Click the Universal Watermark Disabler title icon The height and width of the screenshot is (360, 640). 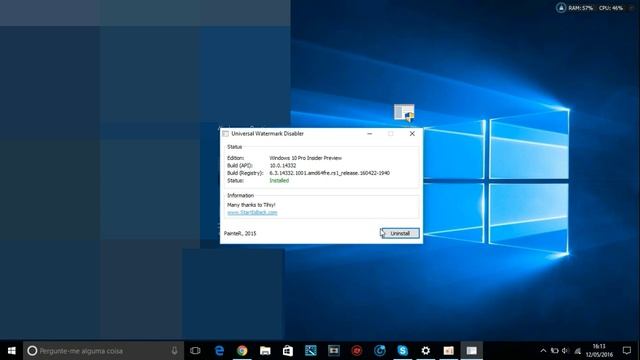(225, 133)
